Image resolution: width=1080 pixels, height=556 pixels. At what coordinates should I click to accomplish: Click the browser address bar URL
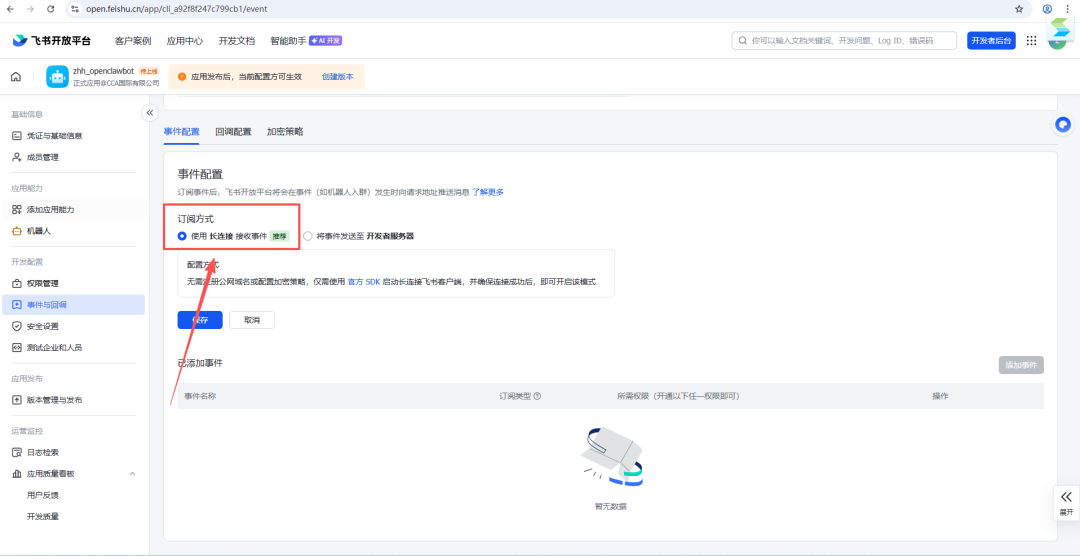176,9
